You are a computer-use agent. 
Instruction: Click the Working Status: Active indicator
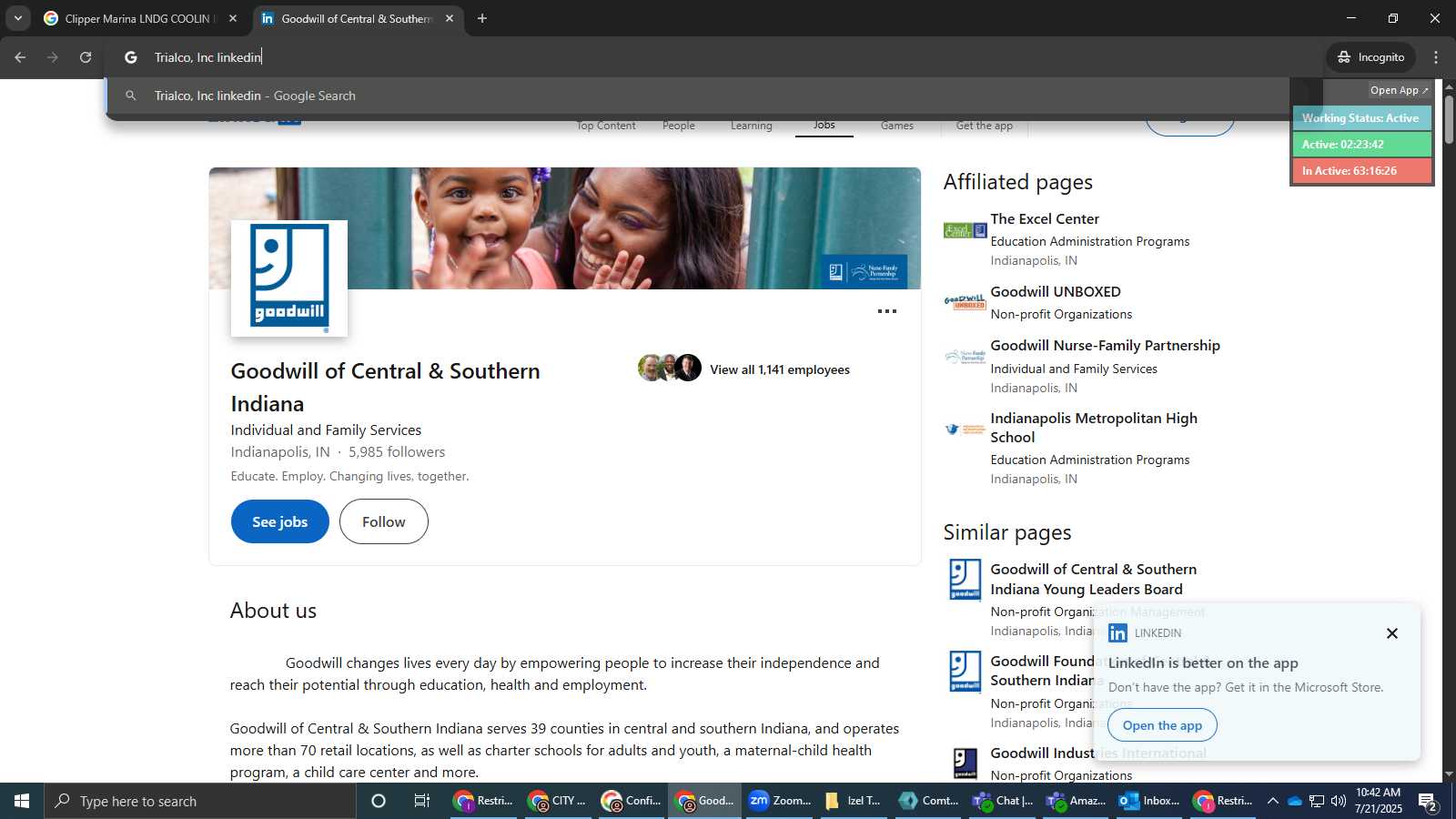tap(1360, 118)
